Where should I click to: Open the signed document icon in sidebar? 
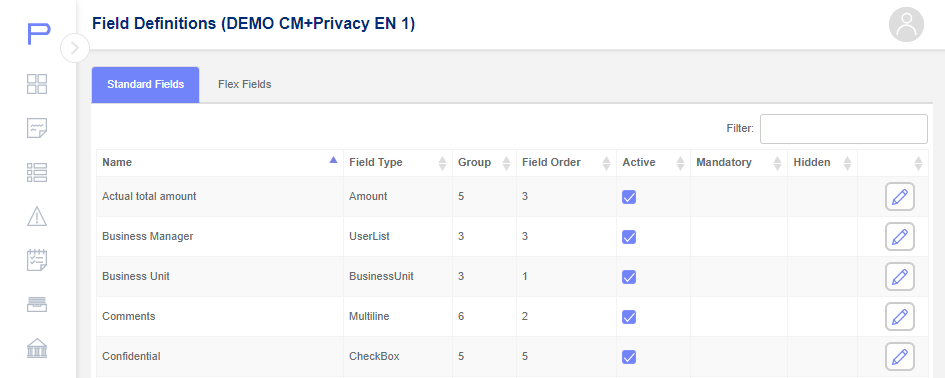[37, 128]
